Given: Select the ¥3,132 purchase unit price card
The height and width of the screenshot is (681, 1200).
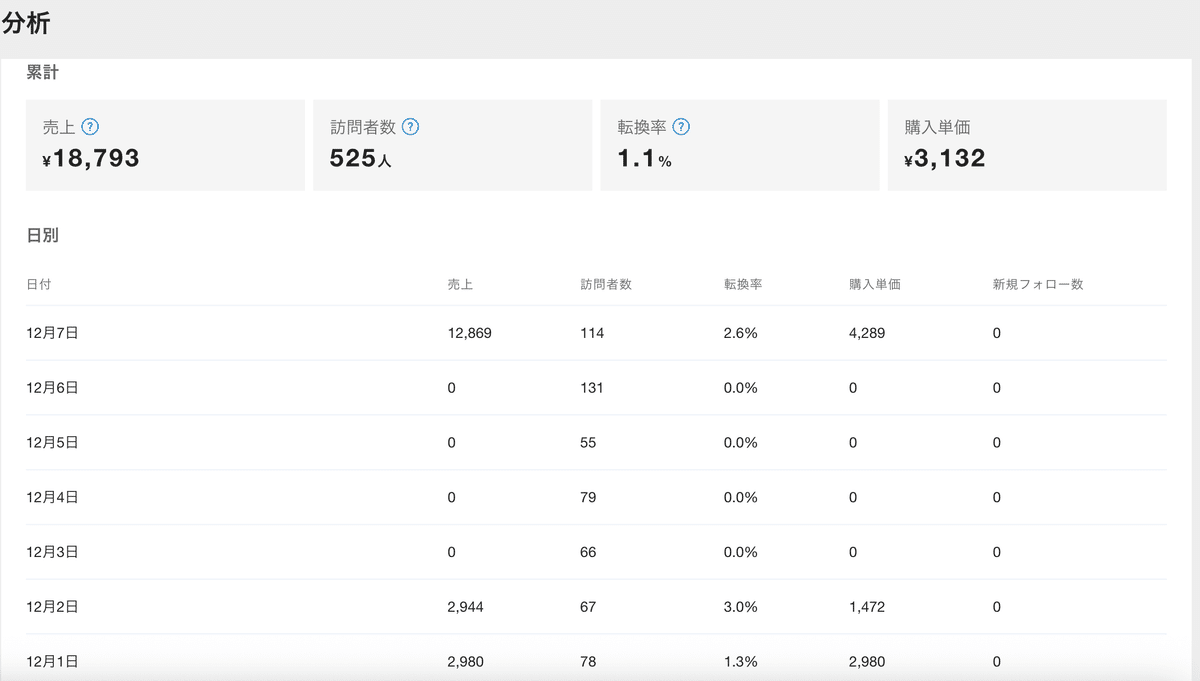Looking at the screenshot, I should tap(1027, 145).
